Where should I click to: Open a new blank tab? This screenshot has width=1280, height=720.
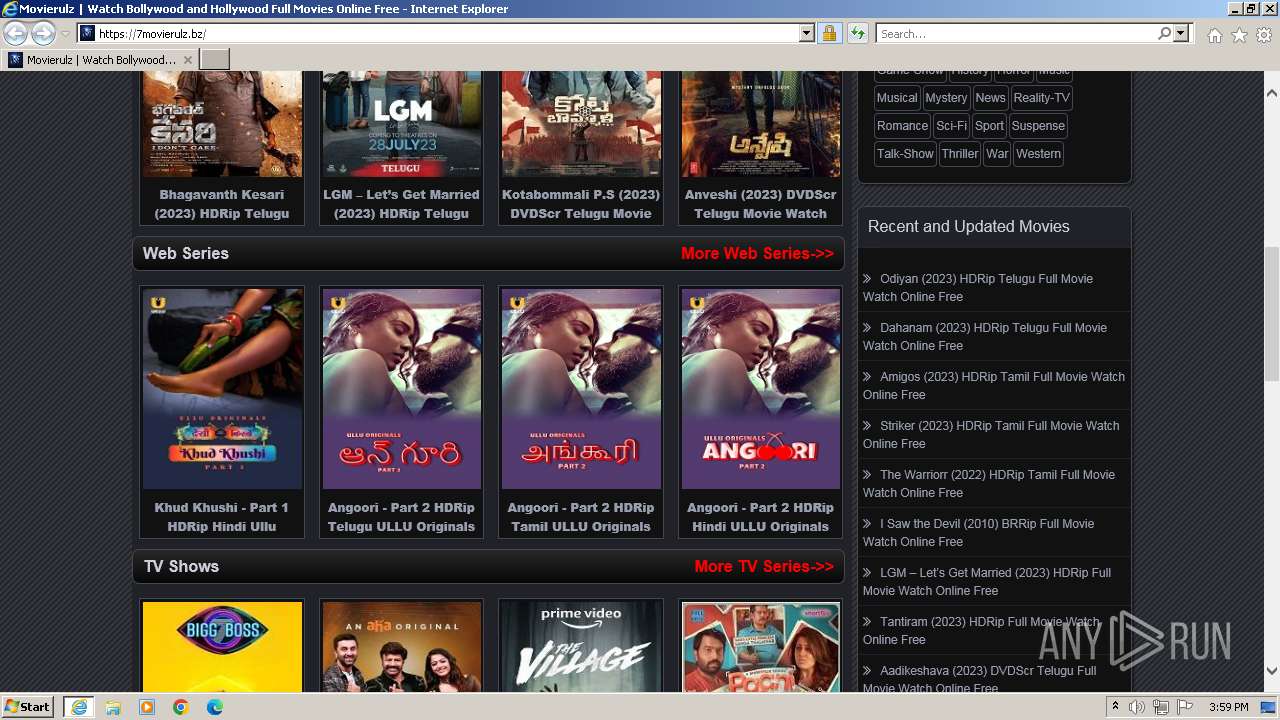coord(215,60)
